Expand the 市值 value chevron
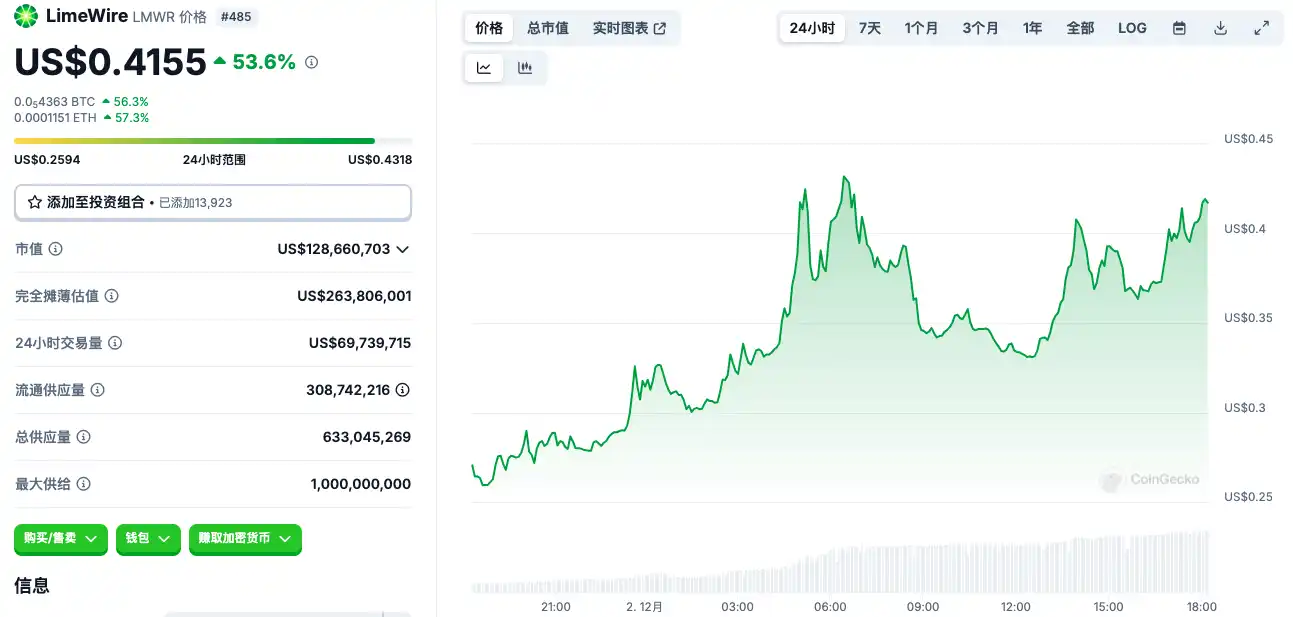 [x=403, y=249]
